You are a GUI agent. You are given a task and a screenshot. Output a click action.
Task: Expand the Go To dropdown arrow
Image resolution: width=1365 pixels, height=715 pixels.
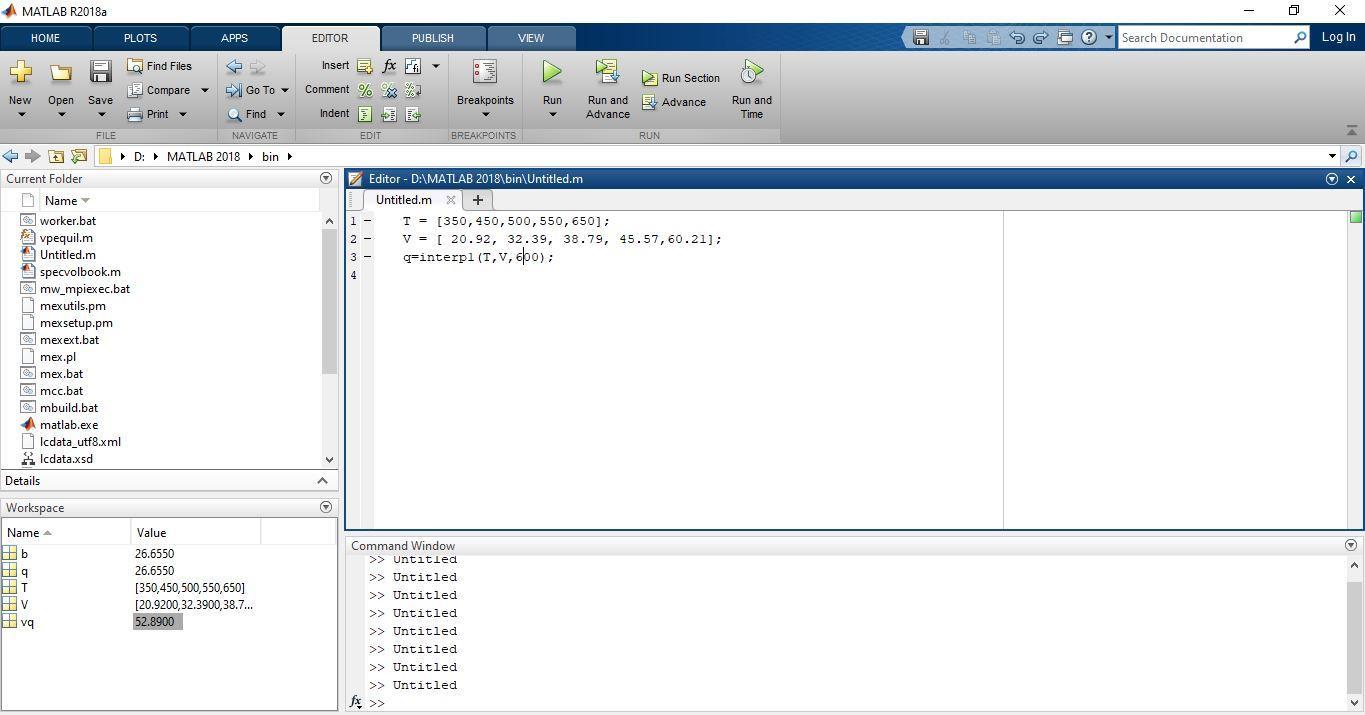(285, 90)
